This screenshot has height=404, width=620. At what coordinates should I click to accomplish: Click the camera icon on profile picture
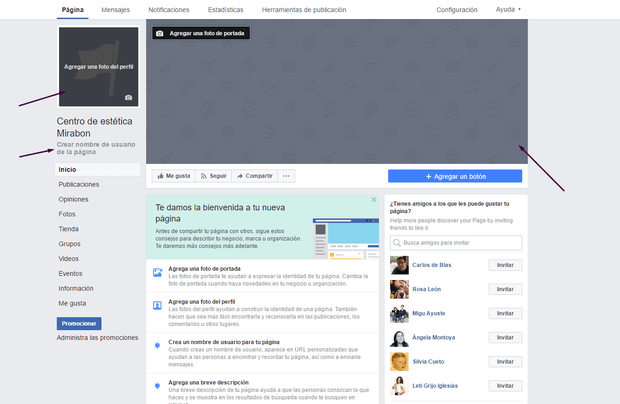pos(129,97)
